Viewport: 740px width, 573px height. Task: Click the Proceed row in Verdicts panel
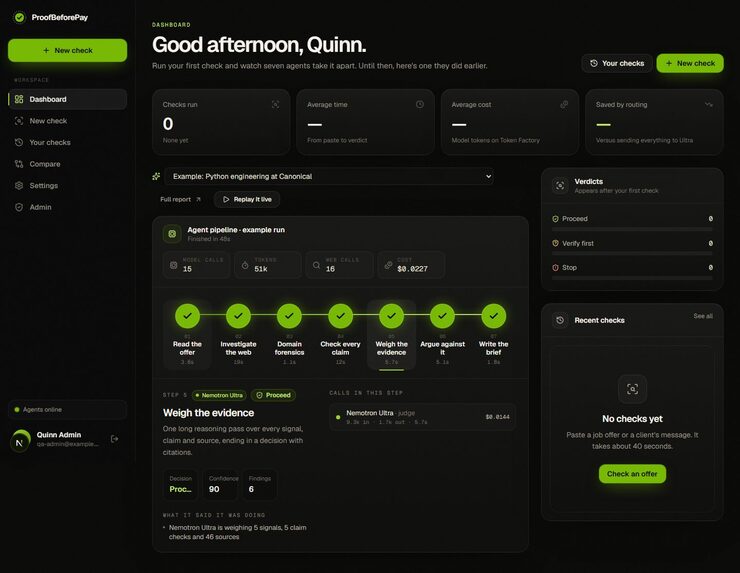click(x=632, y=219)
